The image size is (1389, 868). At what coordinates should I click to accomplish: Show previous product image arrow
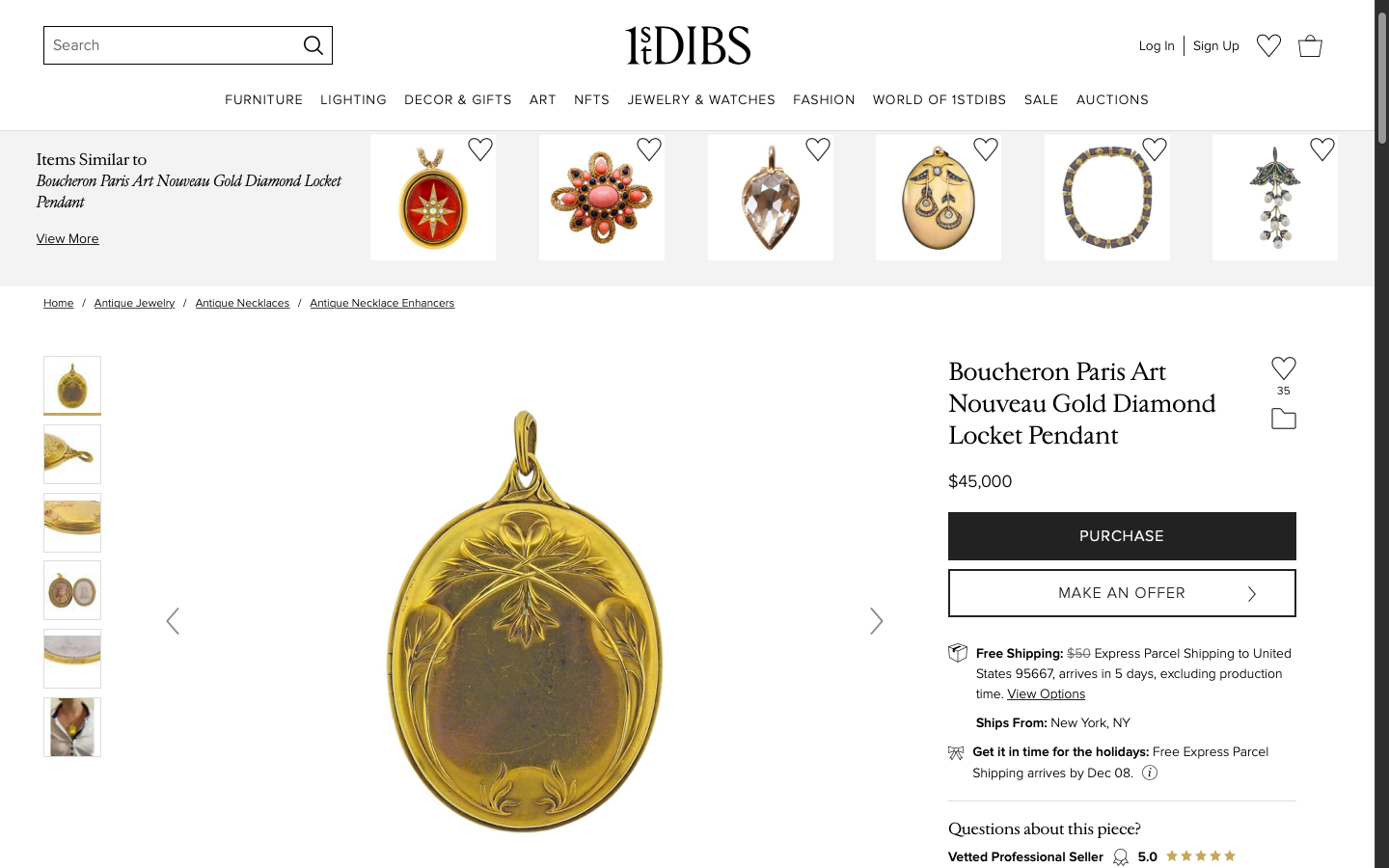173,621
